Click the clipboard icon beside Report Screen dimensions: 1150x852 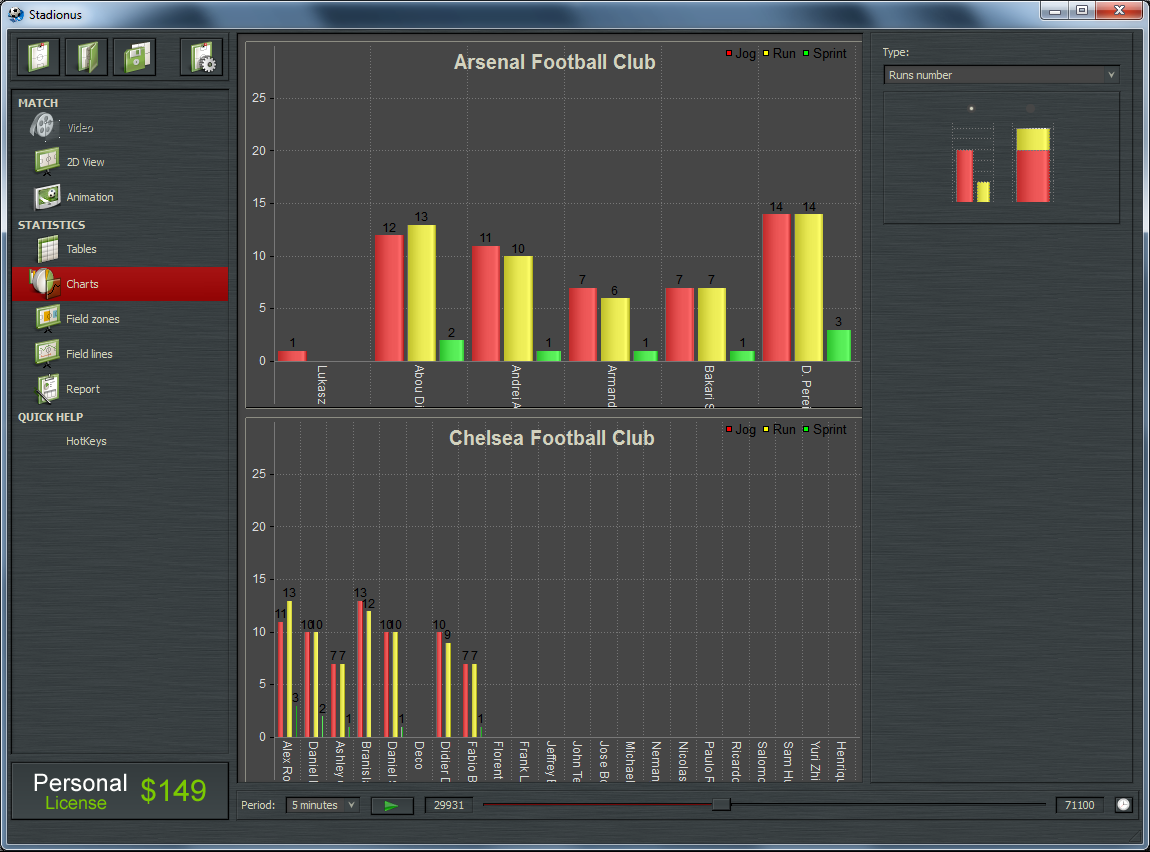[48, 389]
